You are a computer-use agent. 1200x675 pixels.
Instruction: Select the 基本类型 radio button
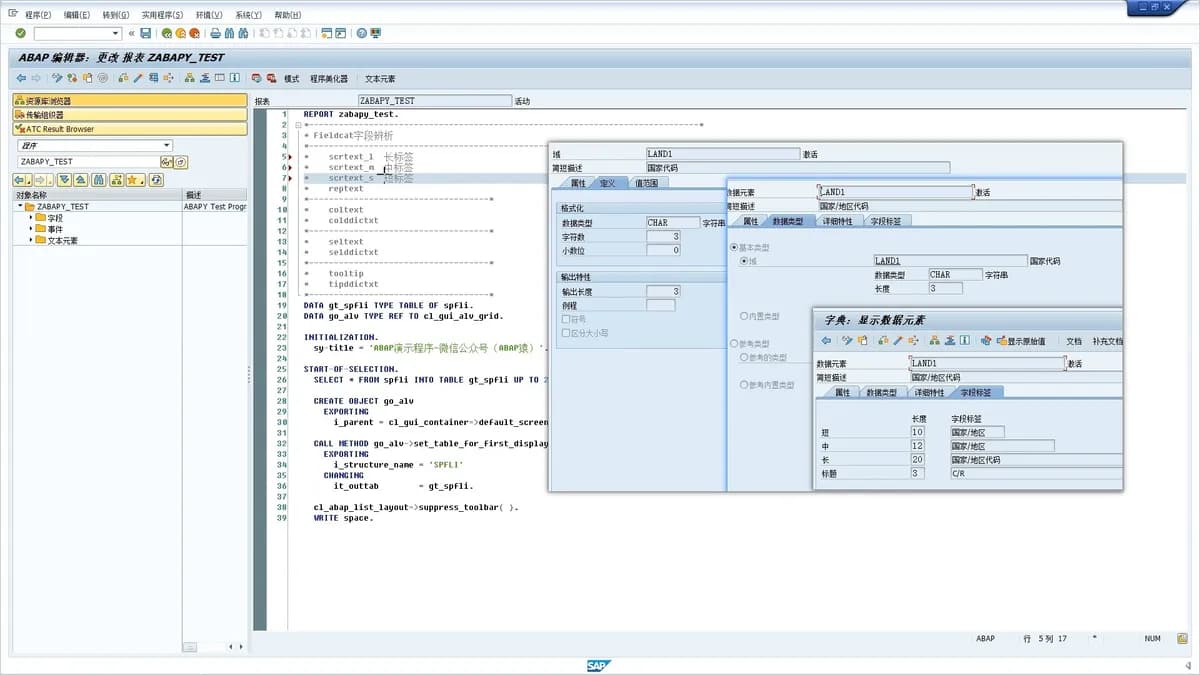click(735, 247)
